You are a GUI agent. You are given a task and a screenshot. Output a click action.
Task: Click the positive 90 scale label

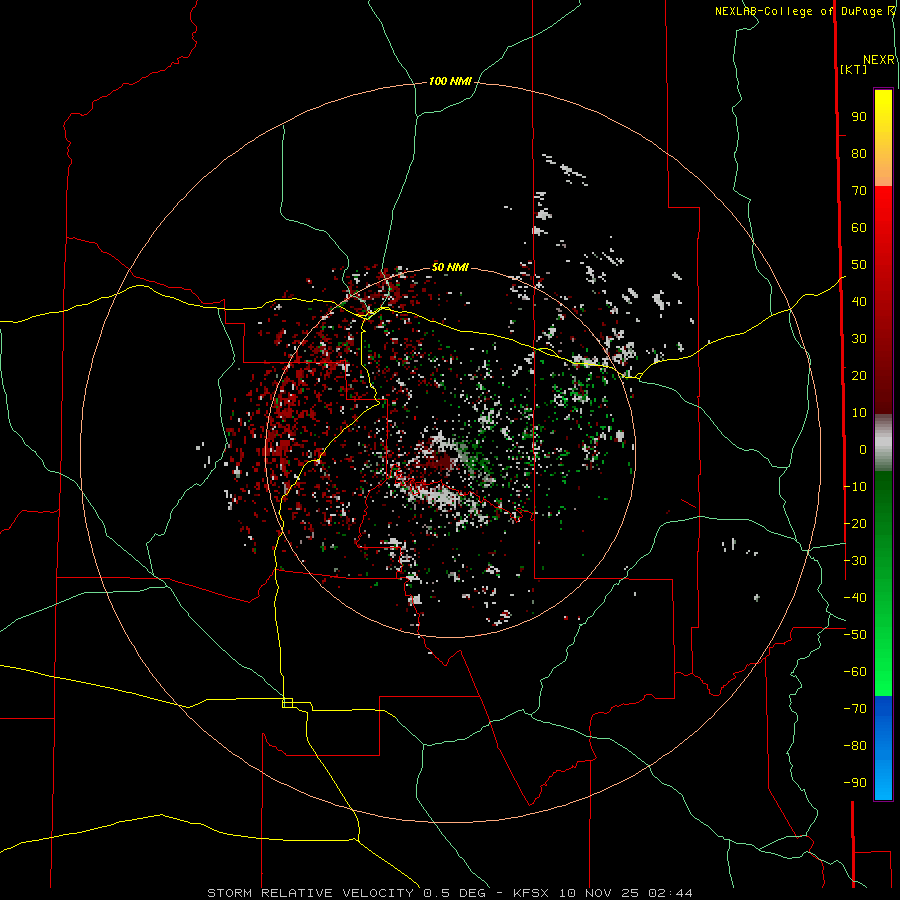(859, 117)
